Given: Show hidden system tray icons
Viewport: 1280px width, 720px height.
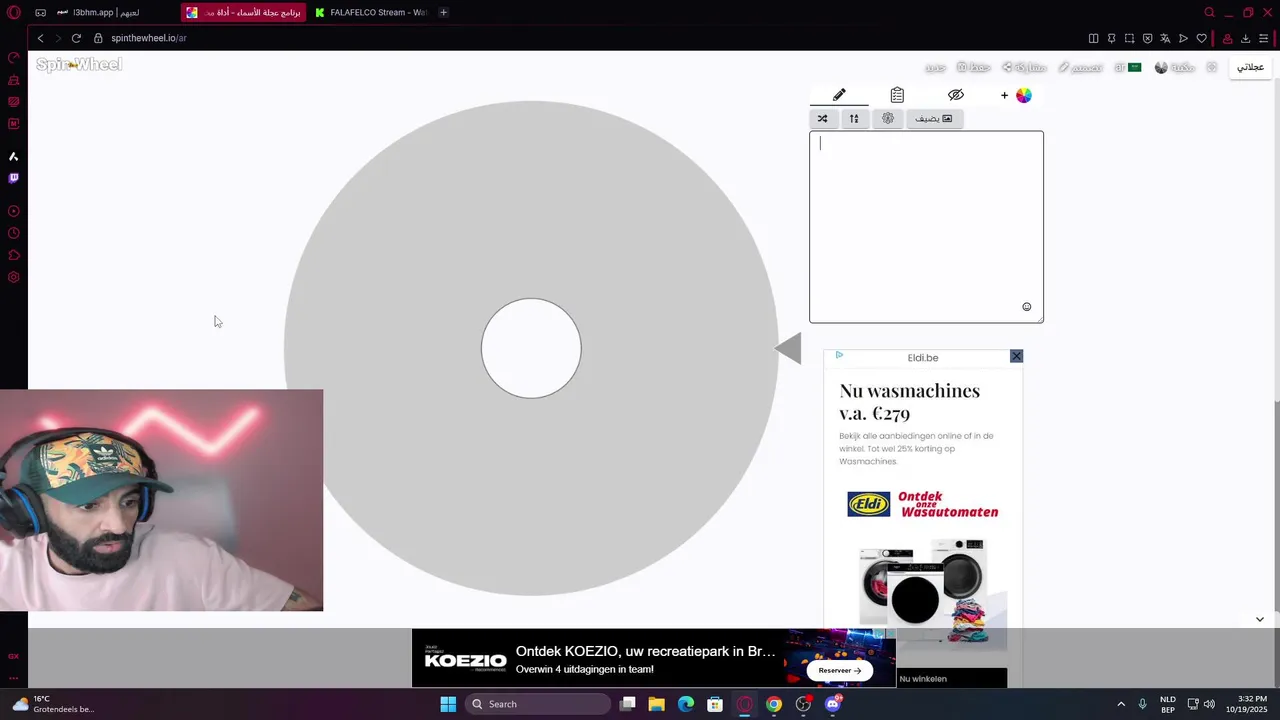Looking at the screenshot, I should coord(1120,704).
